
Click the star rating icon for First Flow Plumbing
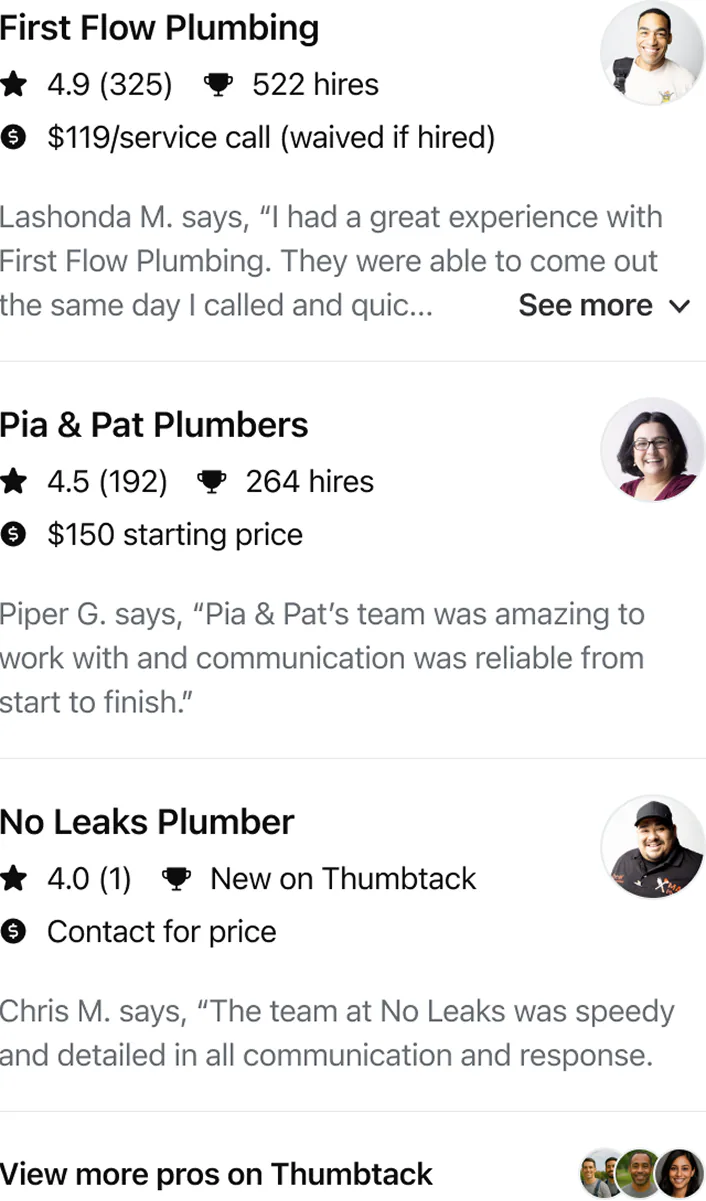(14, 85)
